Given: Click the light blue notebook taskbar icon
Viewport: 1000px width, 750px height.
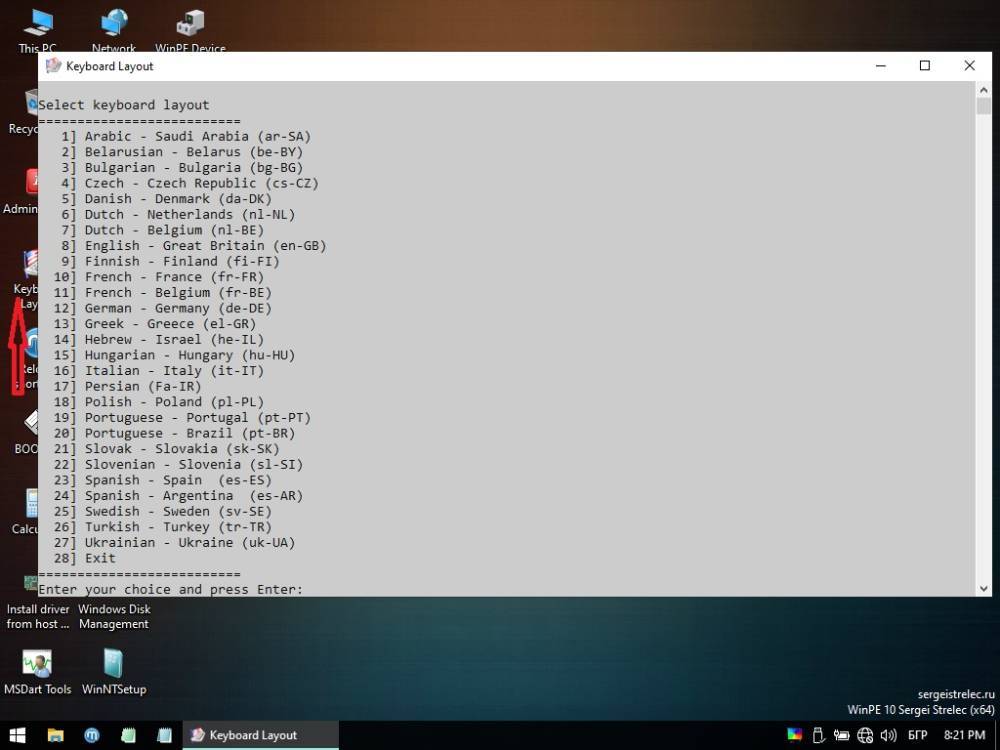Looking at the screenshot, I should tap(165, 735).
